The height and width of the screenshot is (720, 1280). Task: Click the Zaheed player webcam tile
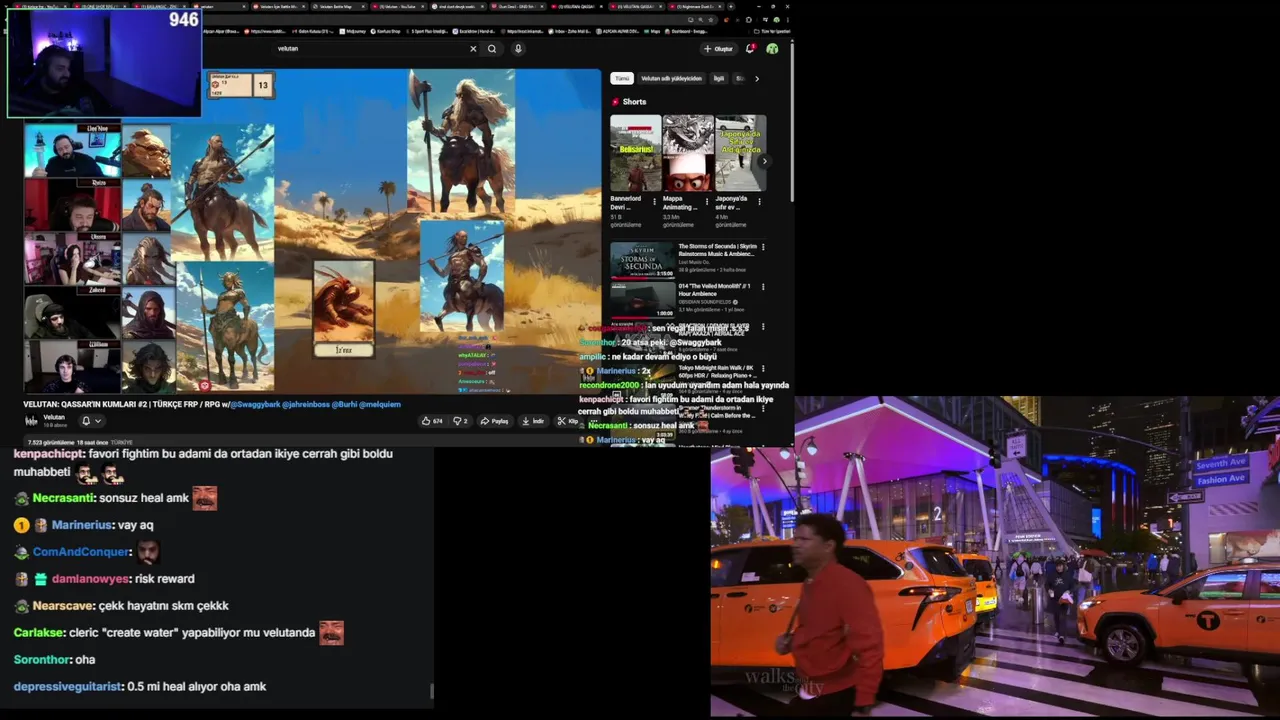click(72, 312)
